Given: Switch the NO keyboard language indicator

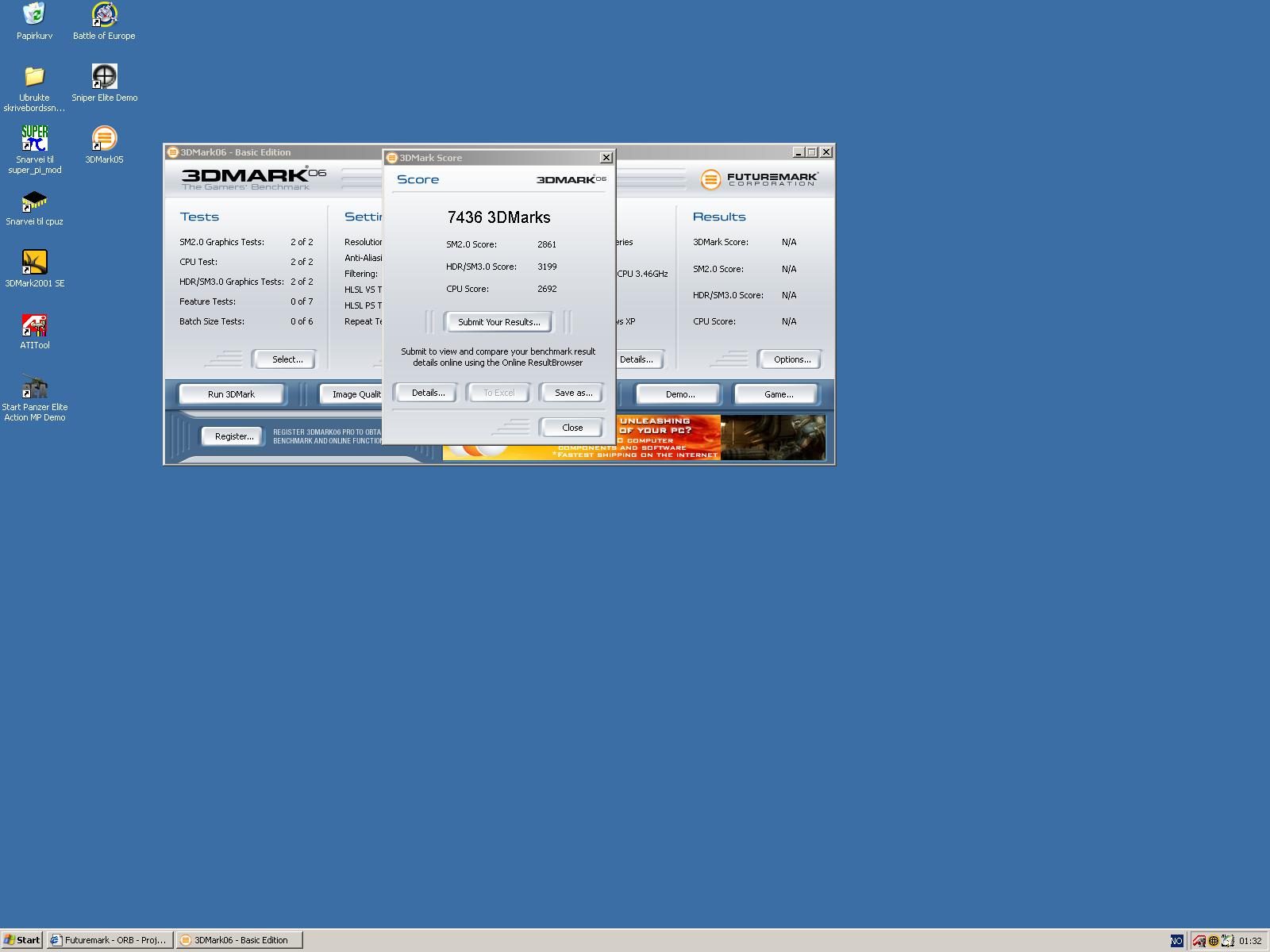Looking at the screenshot, I should point(1176,941).
